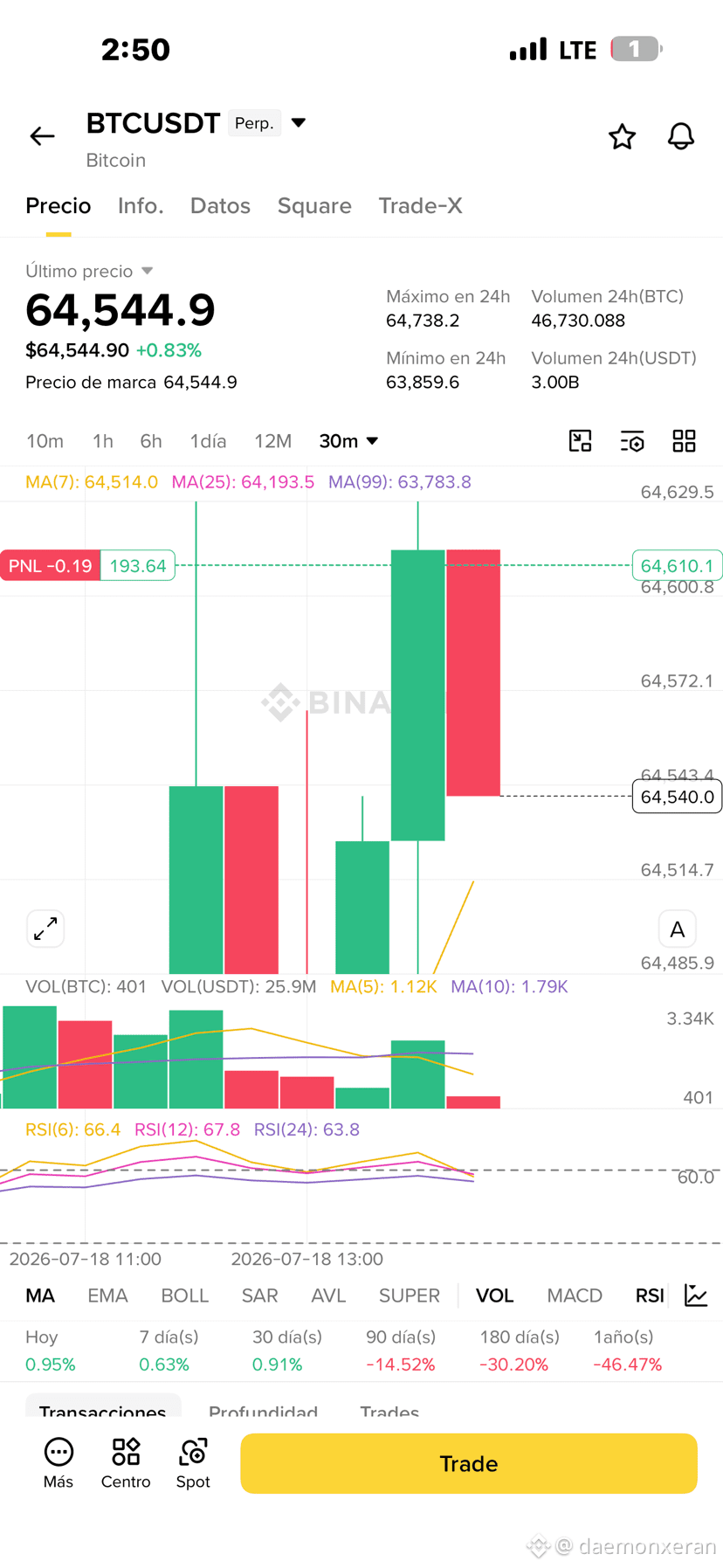Switch to Info. tab

141,206
